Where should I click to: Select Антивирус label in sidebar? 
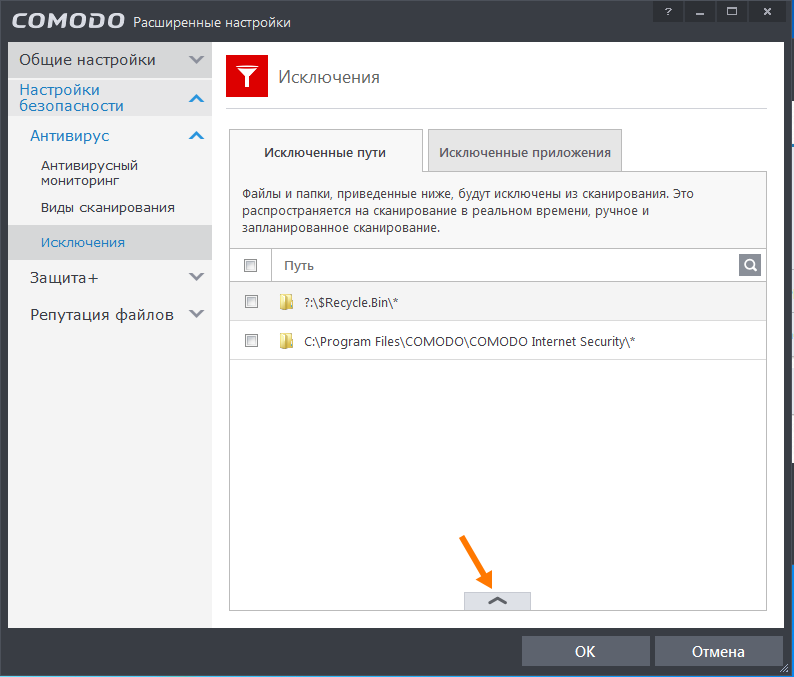pyautogui.click(x=69, y=136)
